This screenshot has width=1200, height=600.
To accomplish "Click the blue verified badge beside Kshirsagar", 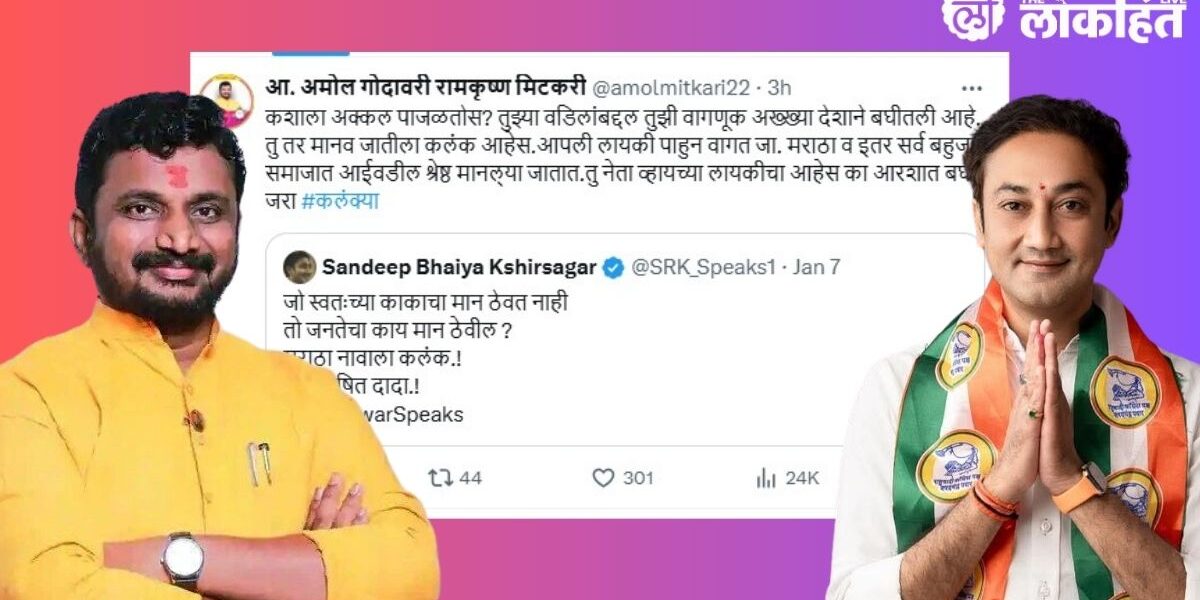I will pos(613,268).
